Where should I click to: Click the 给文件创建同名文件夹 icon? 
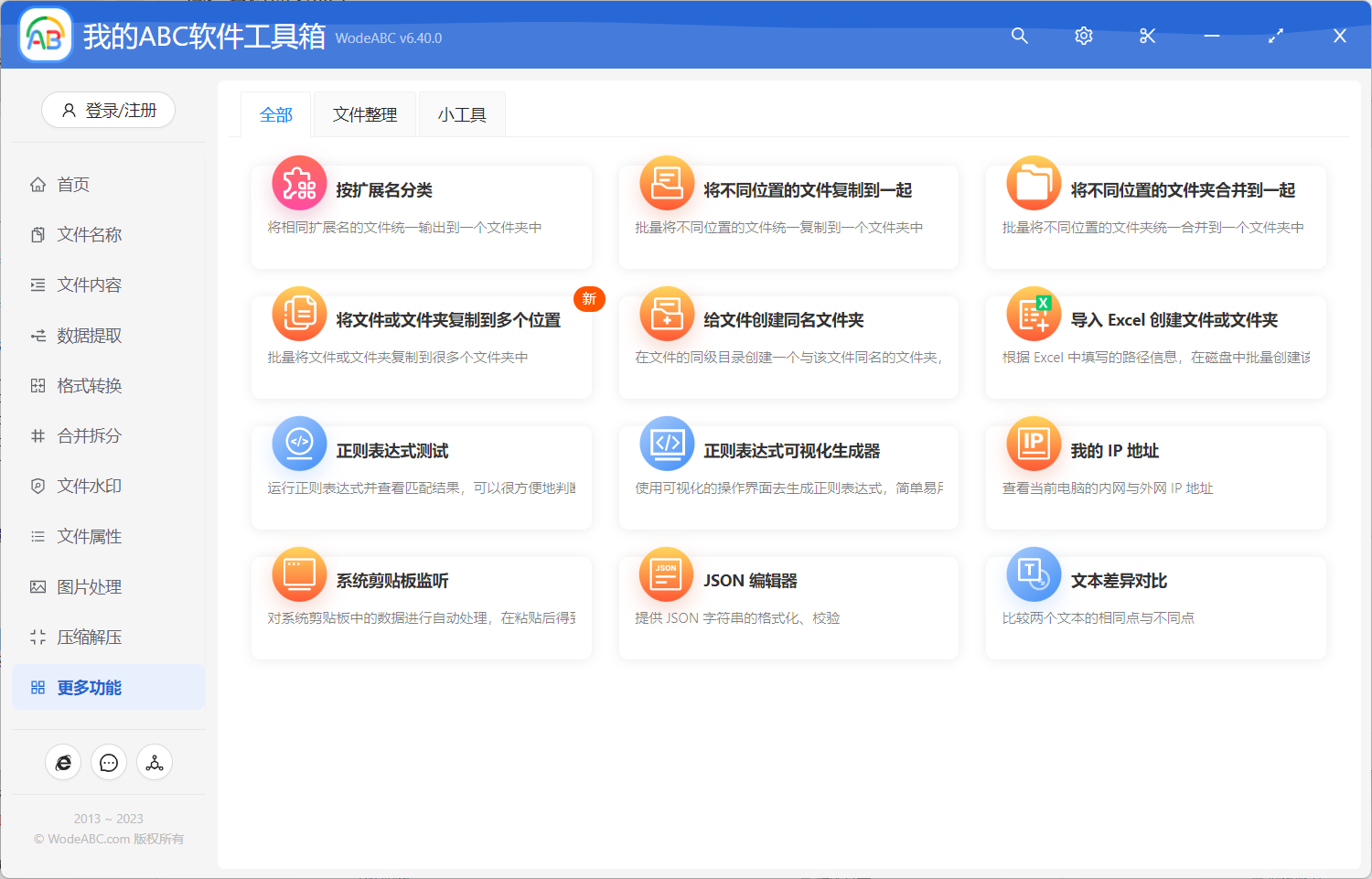click(666, 314)
